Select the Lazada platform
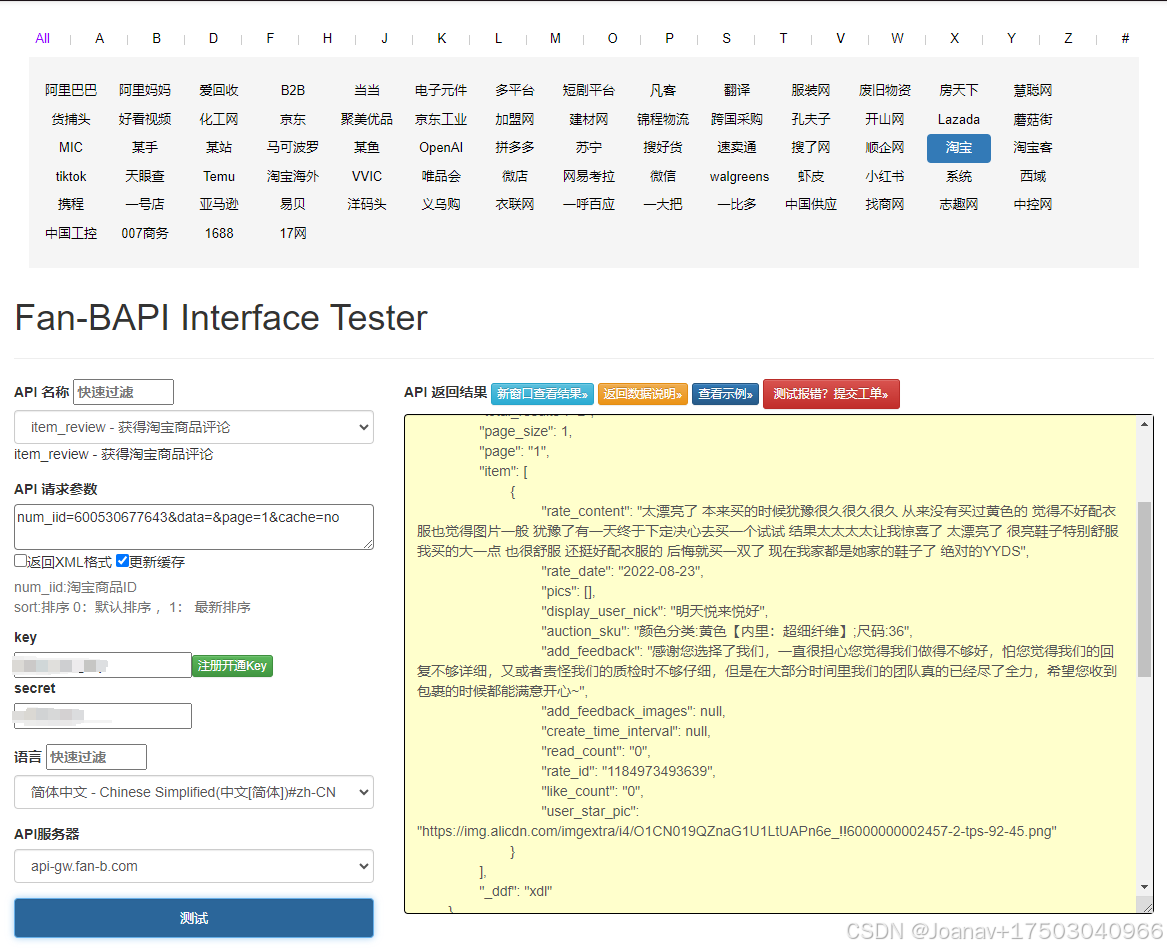Viewport: 1167px width, 951px height. click(x=959, y=119)
